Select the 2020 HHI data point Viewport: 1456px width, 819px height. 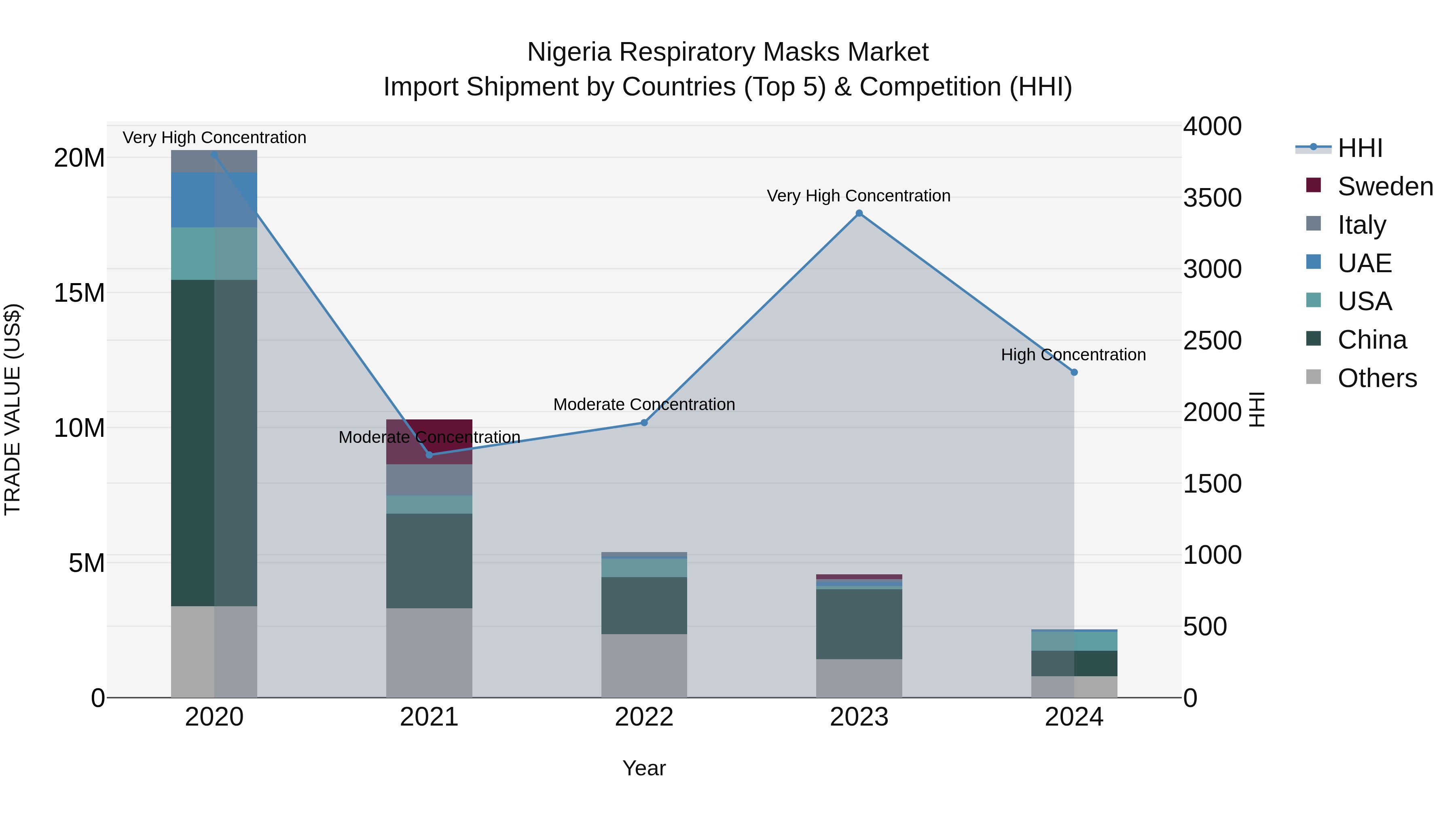click(x=214, y=155)
